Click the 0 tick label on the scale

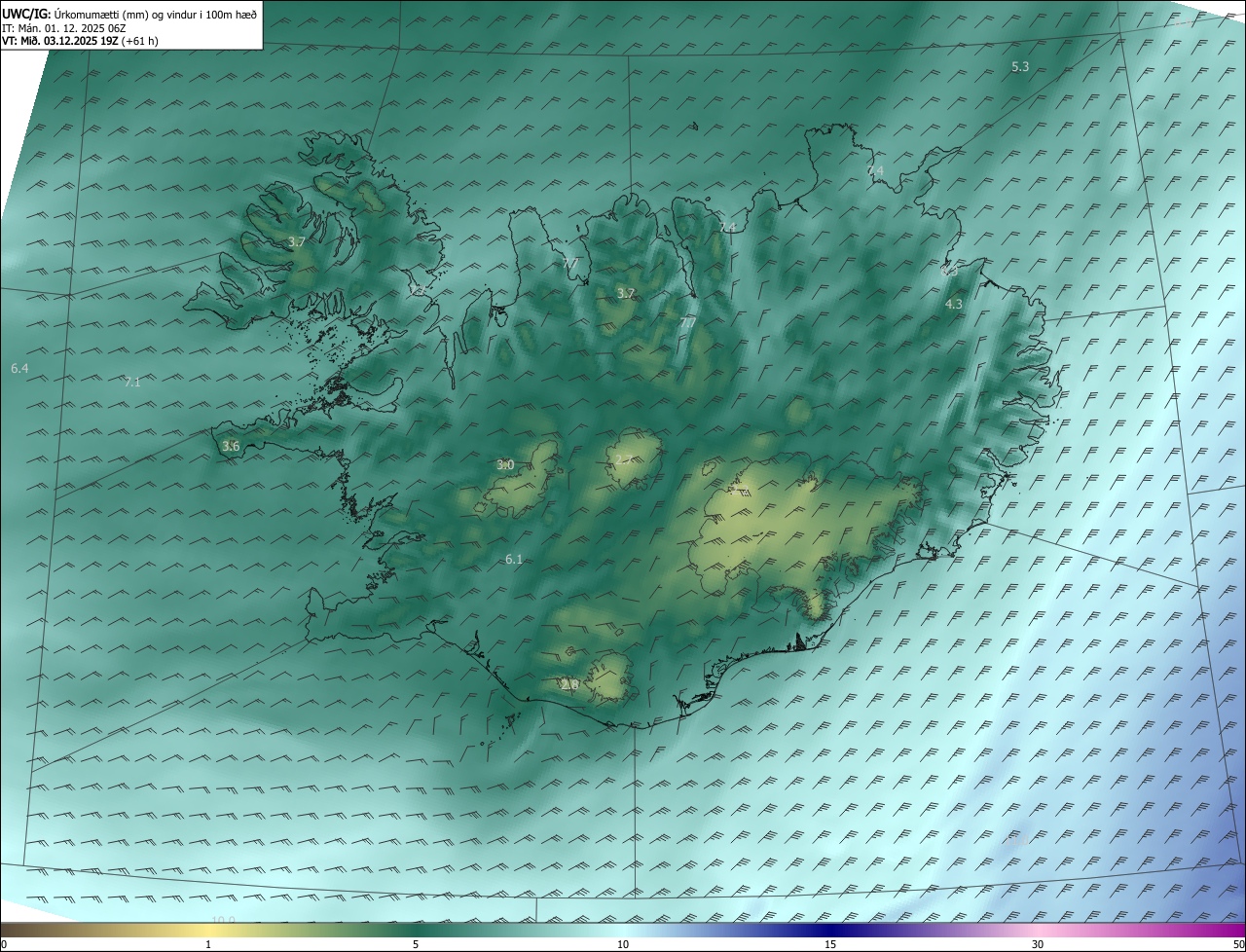click(x=4, y=944)
